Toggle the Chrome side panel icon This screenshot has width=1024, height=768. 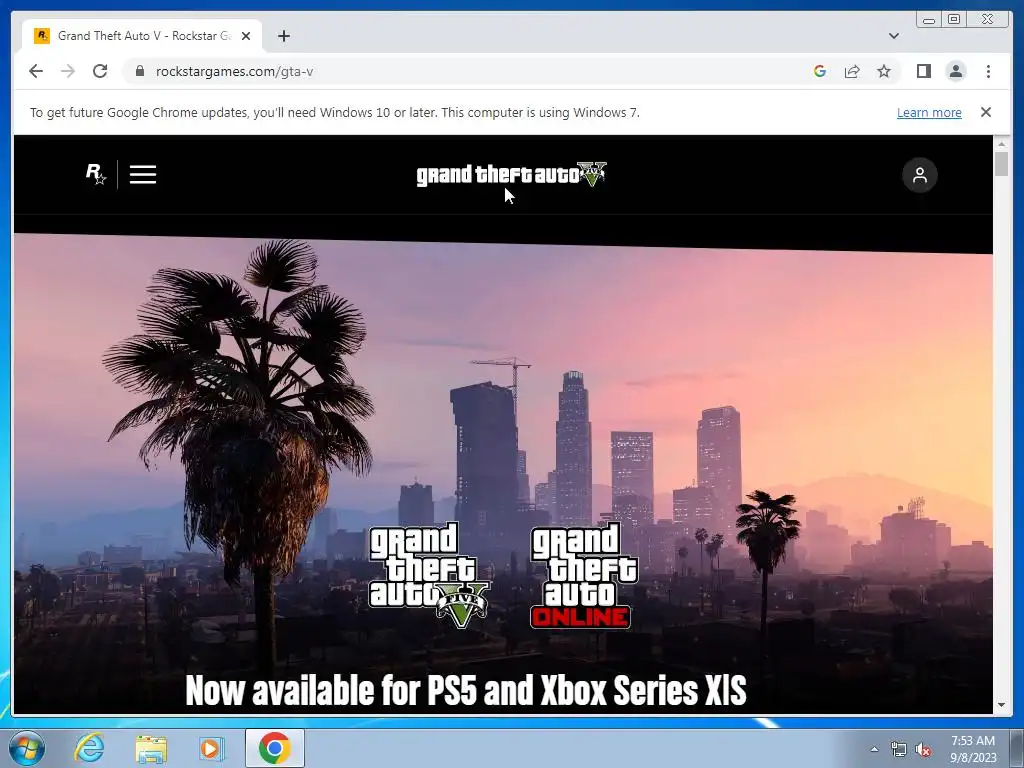pyautogui.click(x=923, y=71)
